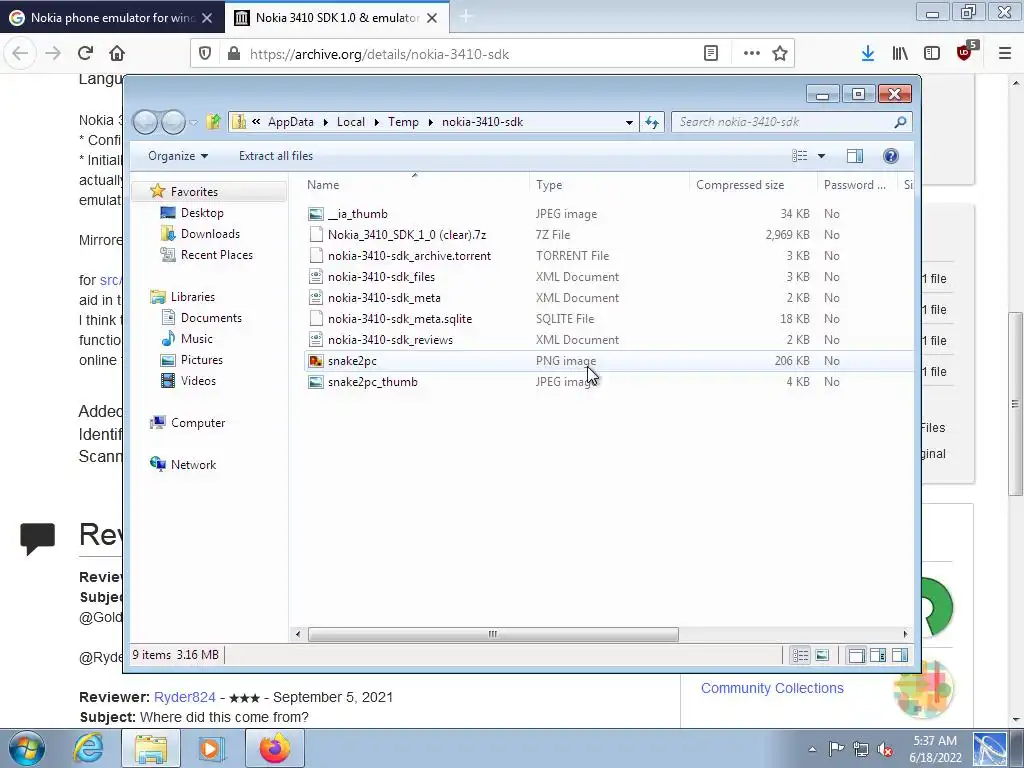Open Explorer address history dropdown

tap(629, 122)
